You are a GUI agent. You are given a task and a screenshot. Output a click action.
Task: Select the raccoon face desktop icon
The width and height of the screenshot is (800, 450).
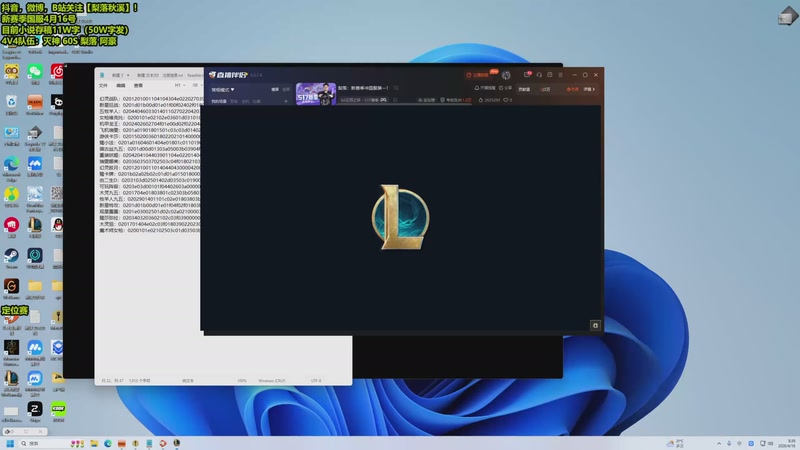click(x=11, y=71)
